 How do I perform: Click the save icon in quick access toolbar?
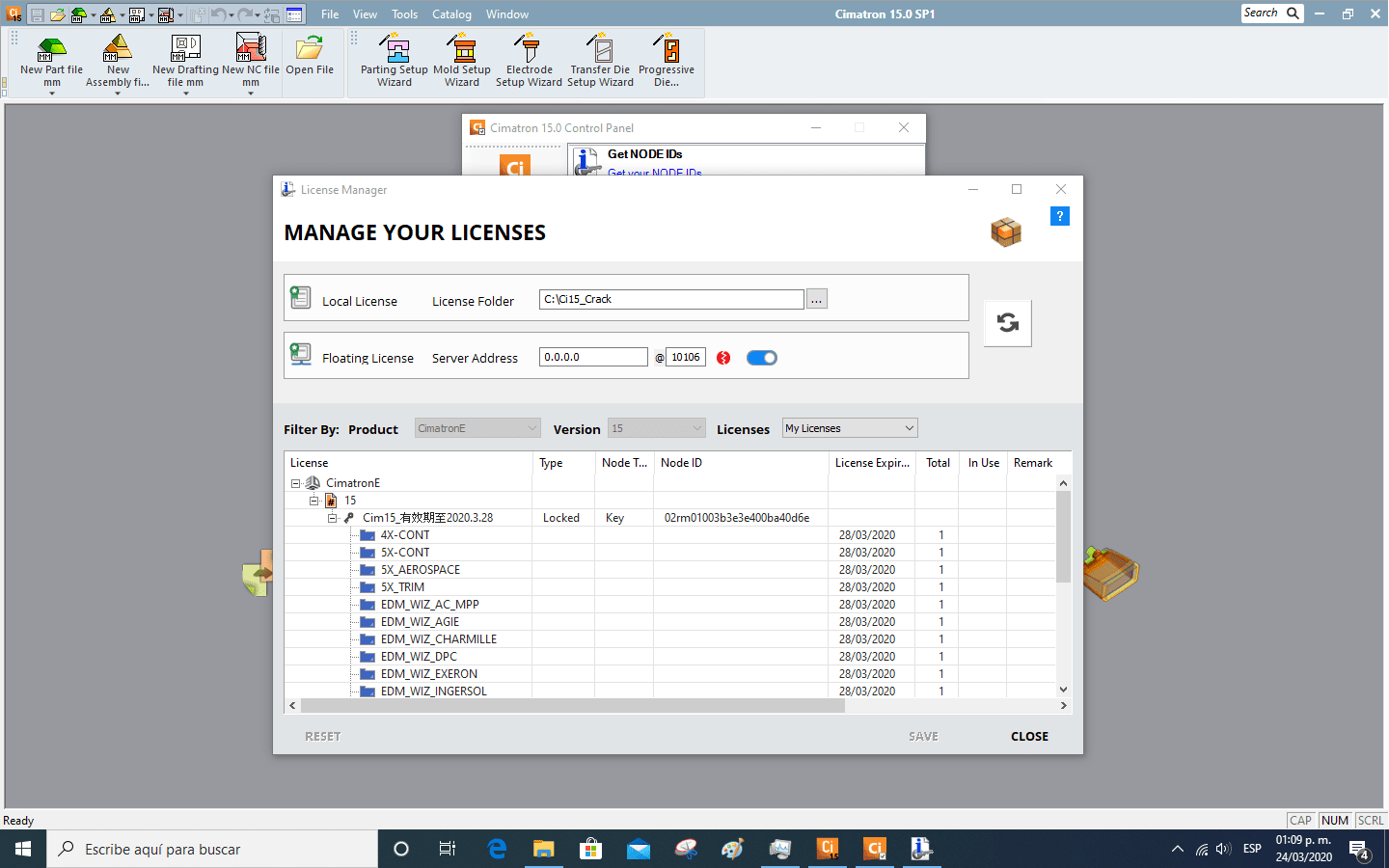(37, 14)
